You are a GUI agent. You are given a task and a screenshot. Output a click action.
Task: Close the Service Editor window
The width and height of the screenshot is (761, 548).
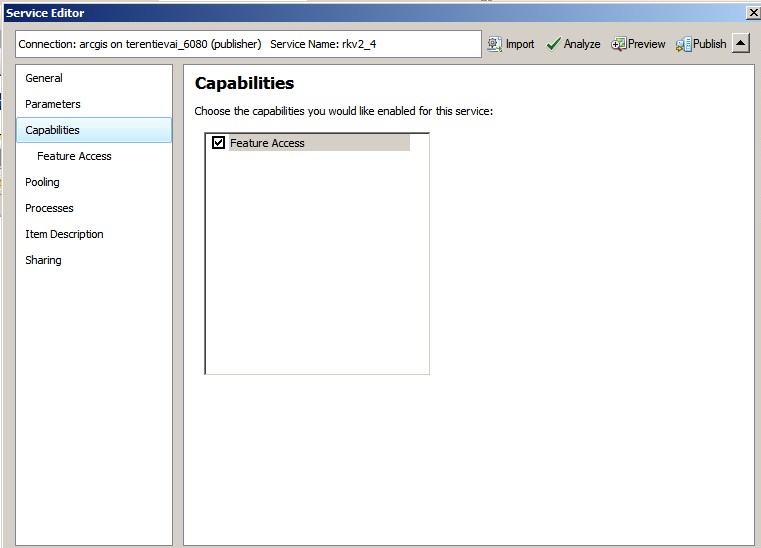(x=753, y=13)
